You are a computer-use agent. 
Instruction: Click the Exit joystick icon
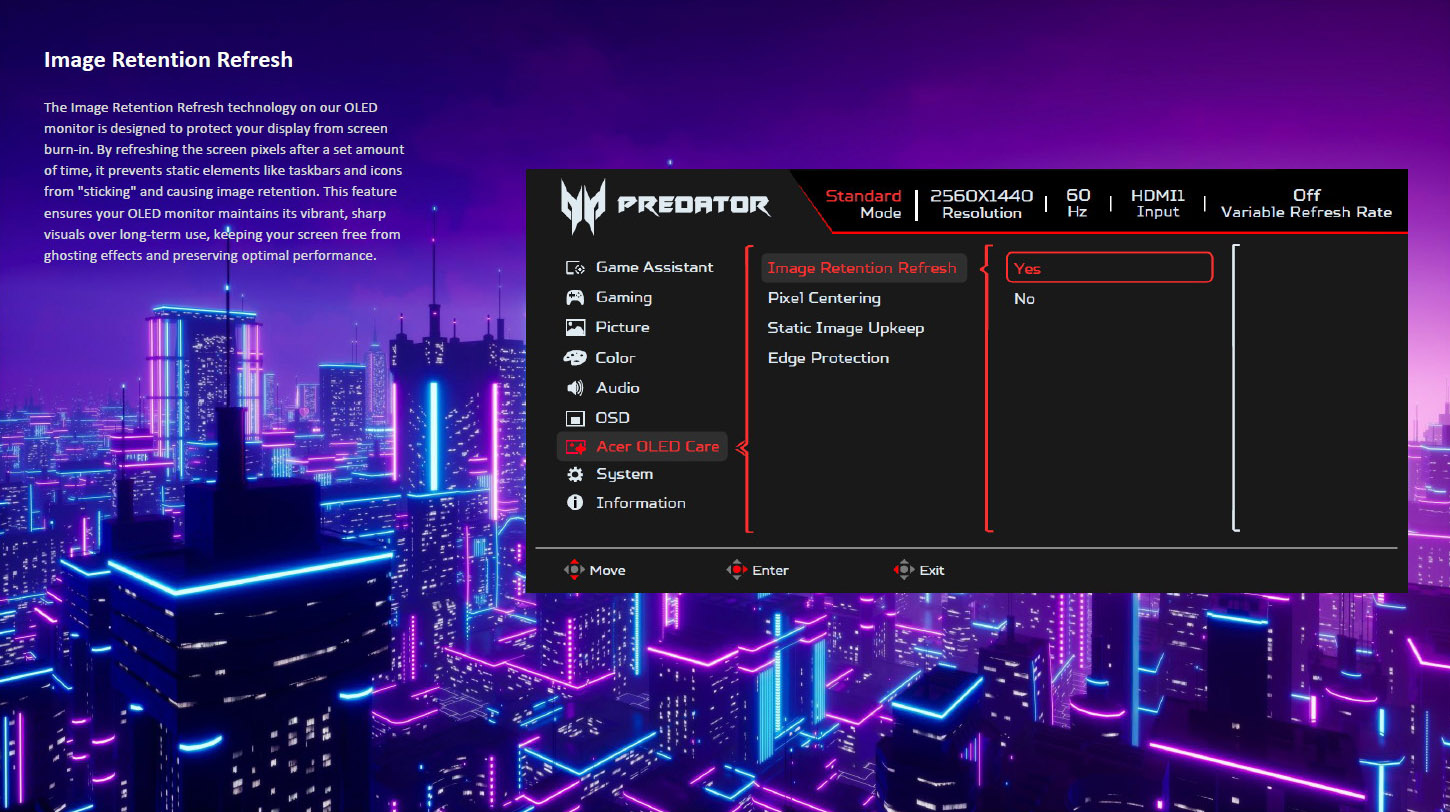(x=904, y=570)
